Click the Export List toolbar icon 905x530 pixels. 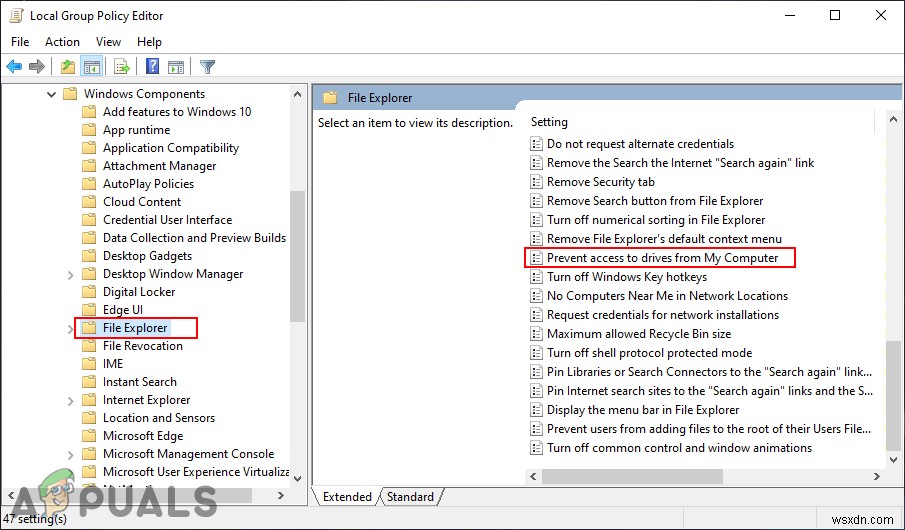click(x=122, y=67)
